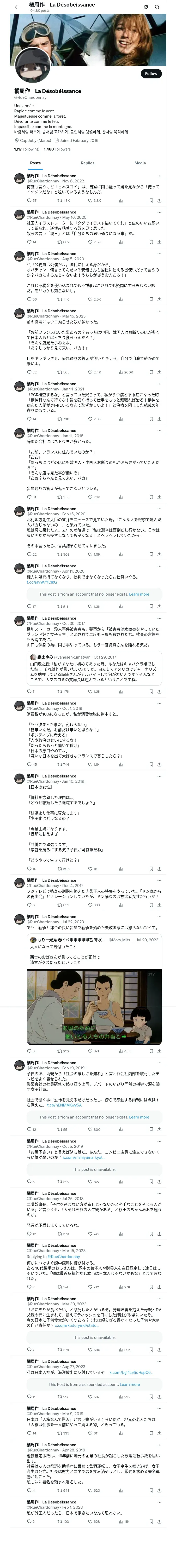Share the Jul 22, 2023 post

click(159, 1051)
